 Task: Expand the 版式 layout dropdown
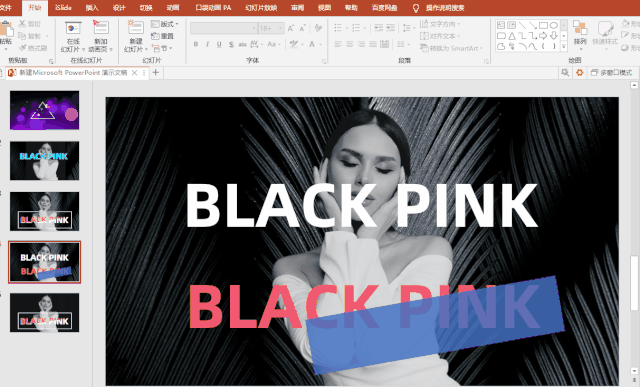(x=165, y=24)
